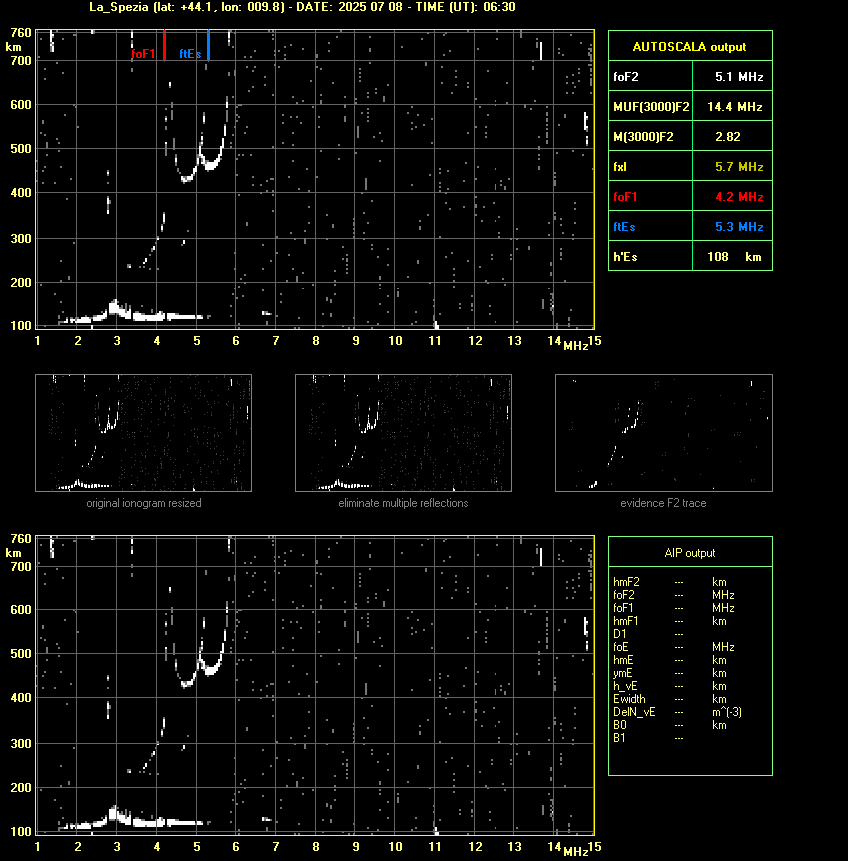
Task: Click the h_vE row label
Action: click(625, 686)
